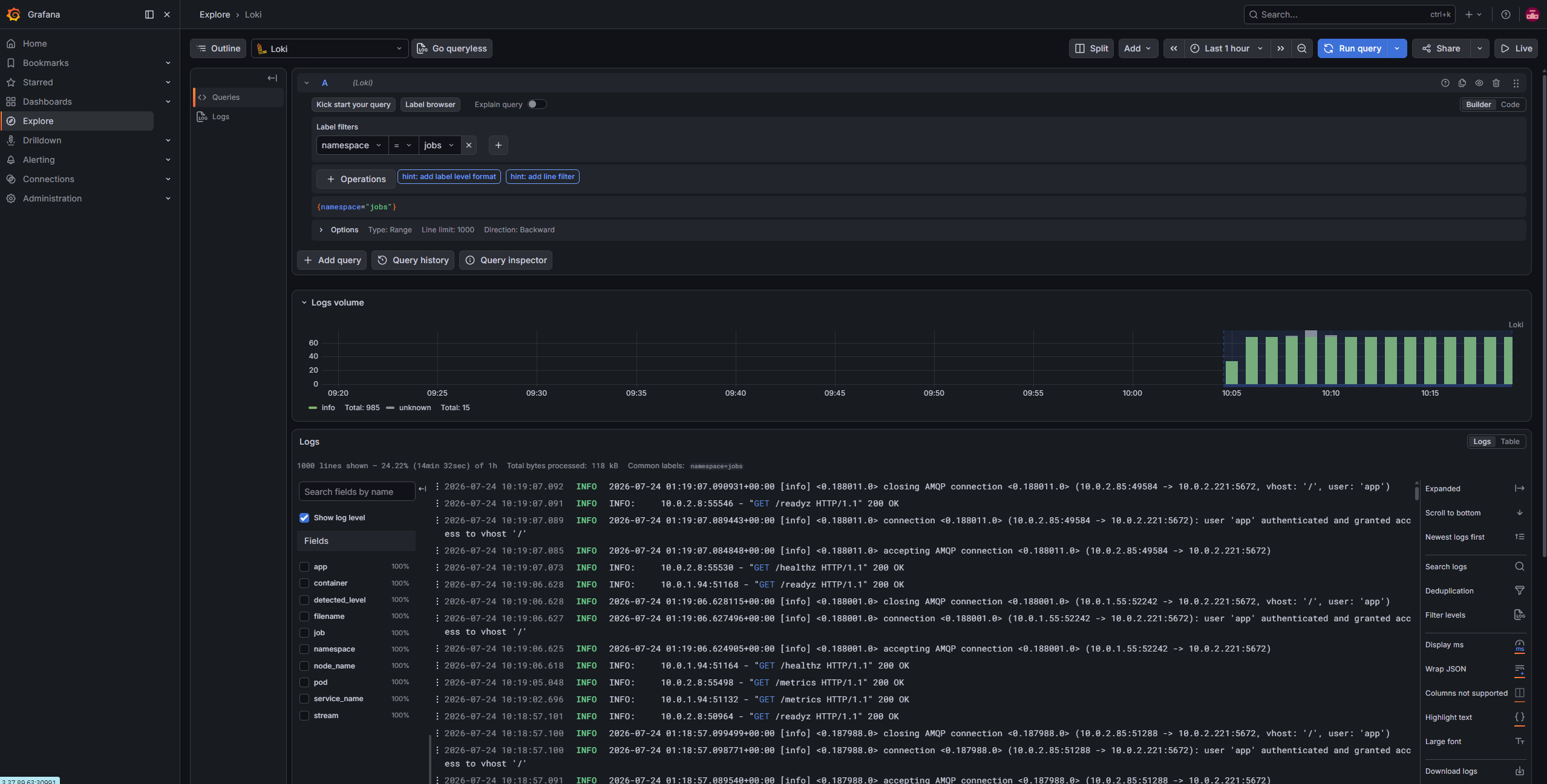Click the Grafana logo icon
Image resolution: width=1547 pixels, height=784 pixels.
pyautogui.click(x=13, y=15)
